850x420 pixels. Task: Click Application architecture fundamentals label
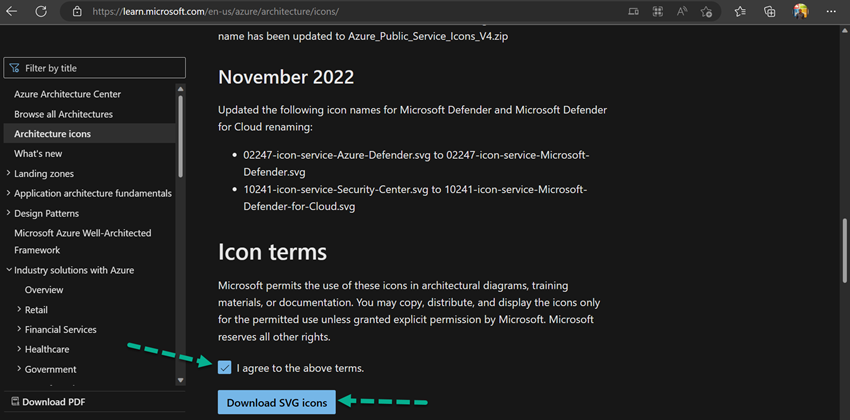tap(93, 193)
